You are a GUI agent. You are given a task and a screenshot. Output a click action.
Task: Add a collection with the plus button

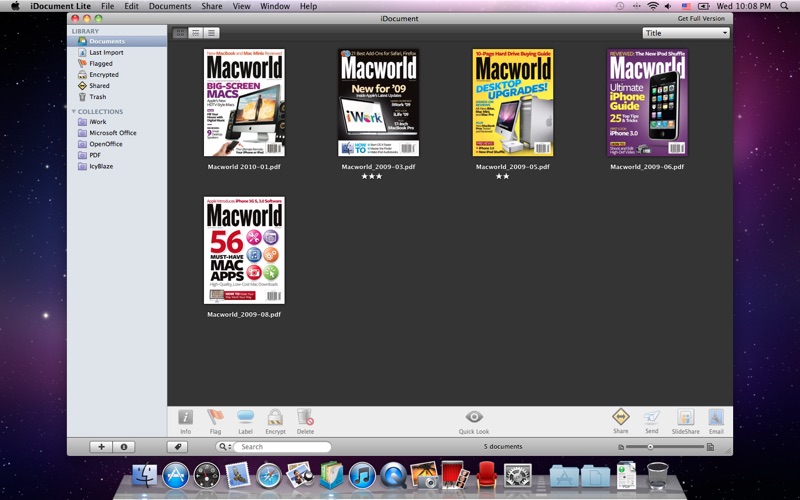[101, 447]
